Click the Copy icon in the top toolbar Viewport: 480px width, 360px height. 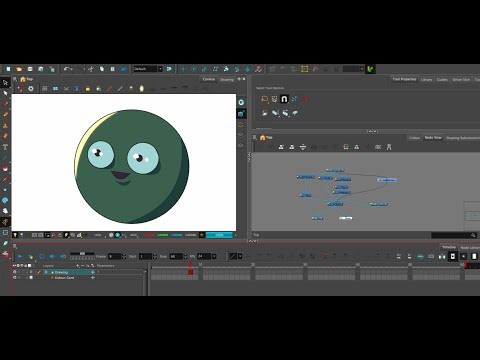tap(102, 69)
